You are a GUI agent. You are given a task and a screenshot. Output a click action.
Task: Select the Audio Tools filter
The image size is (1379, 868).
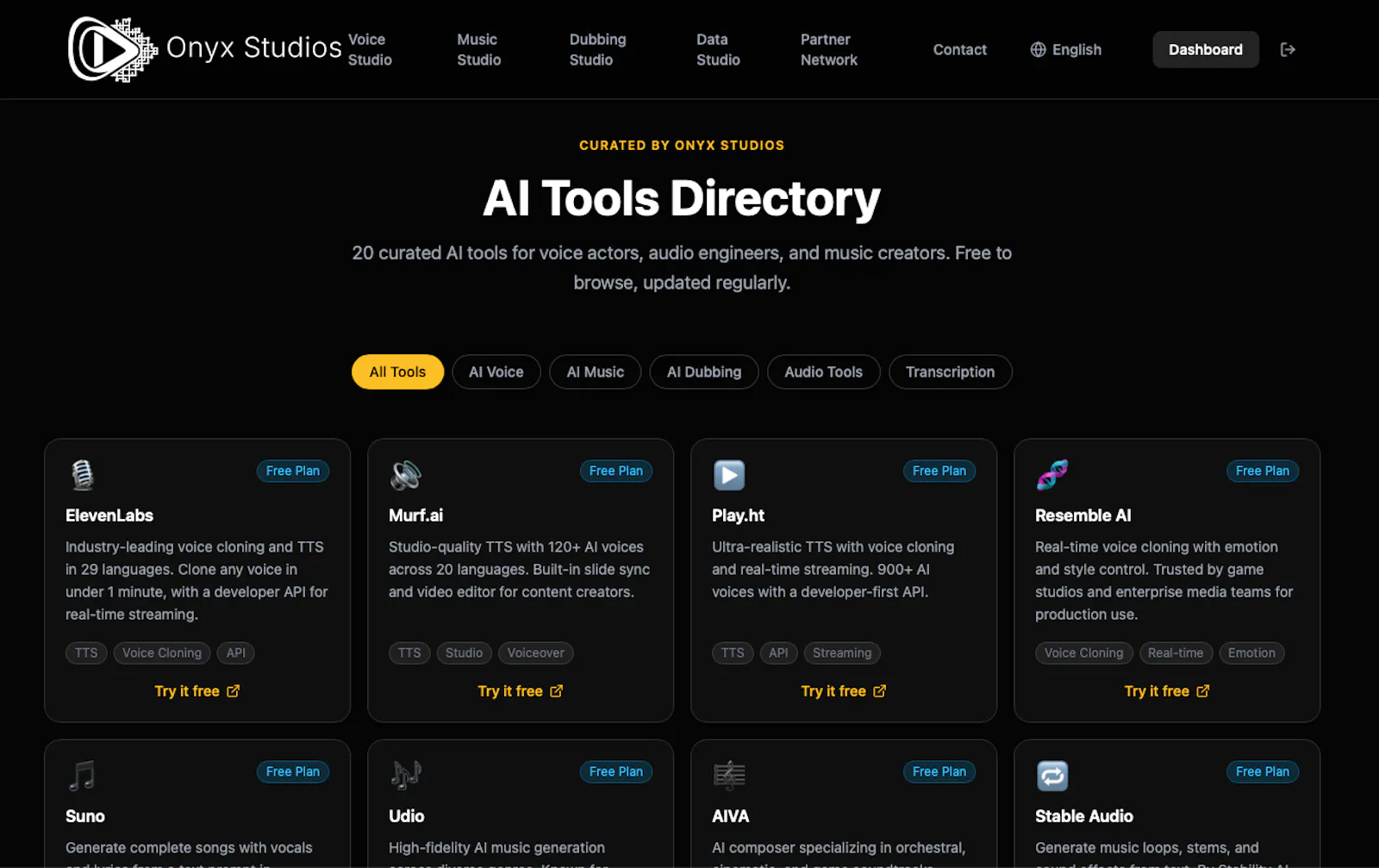point(823,372)
